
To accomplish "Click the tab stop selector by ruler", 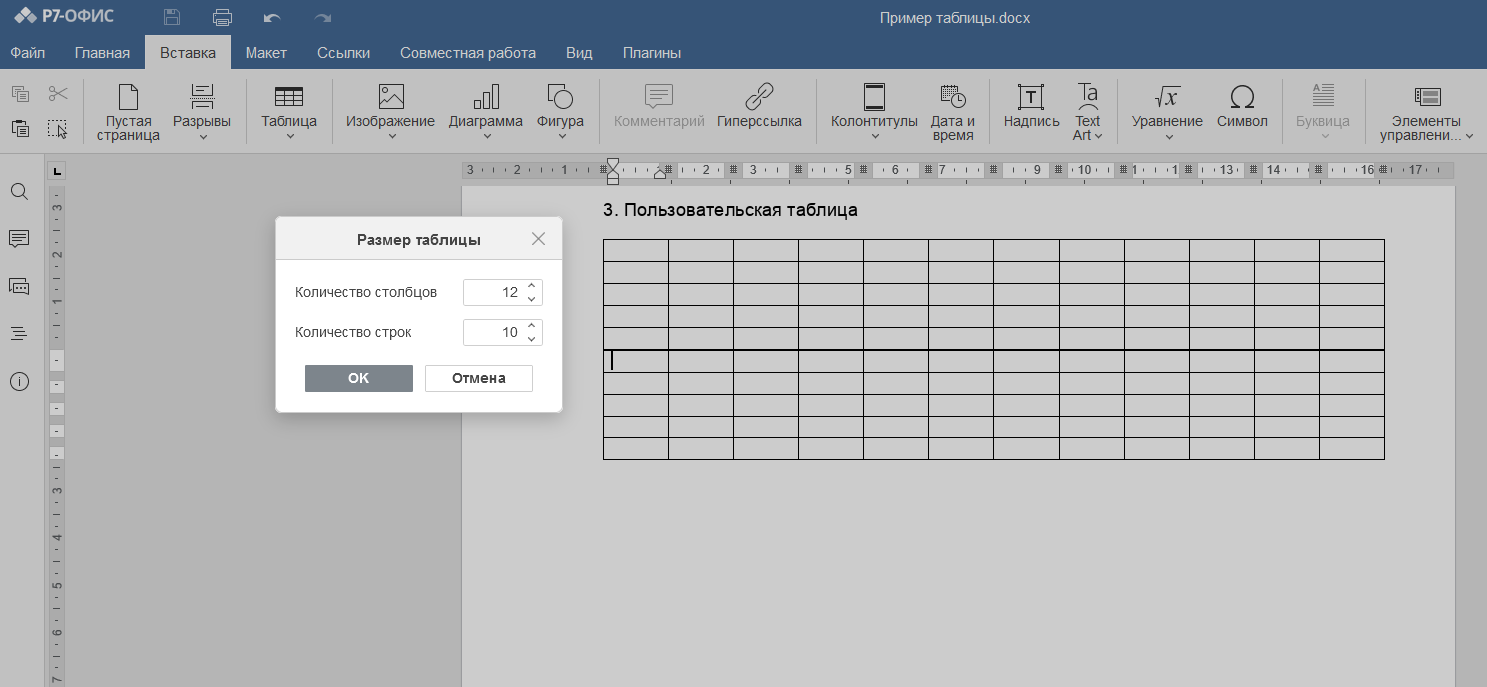I will [57, 170].
